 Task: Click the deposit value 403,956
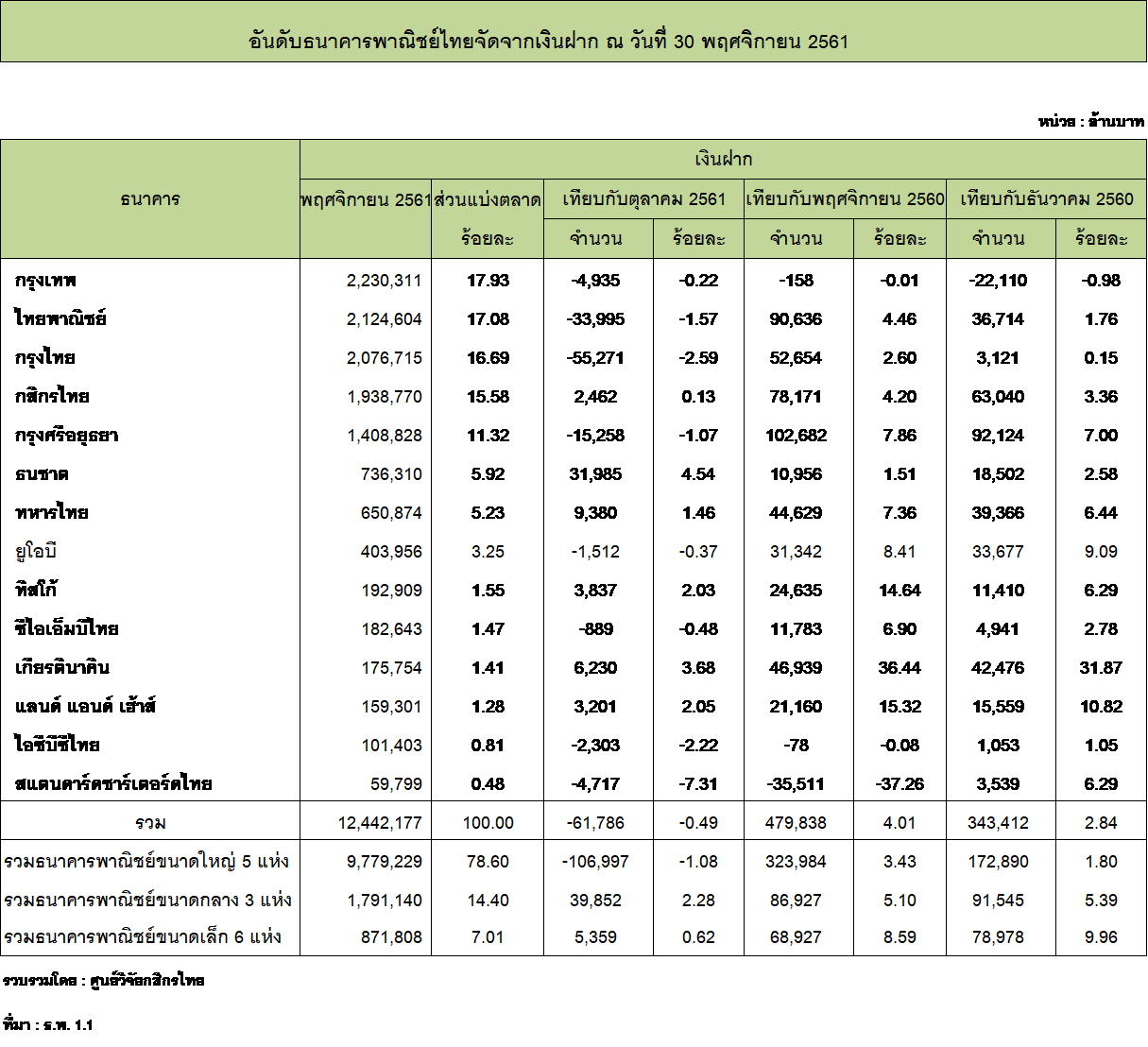[391, 552]
